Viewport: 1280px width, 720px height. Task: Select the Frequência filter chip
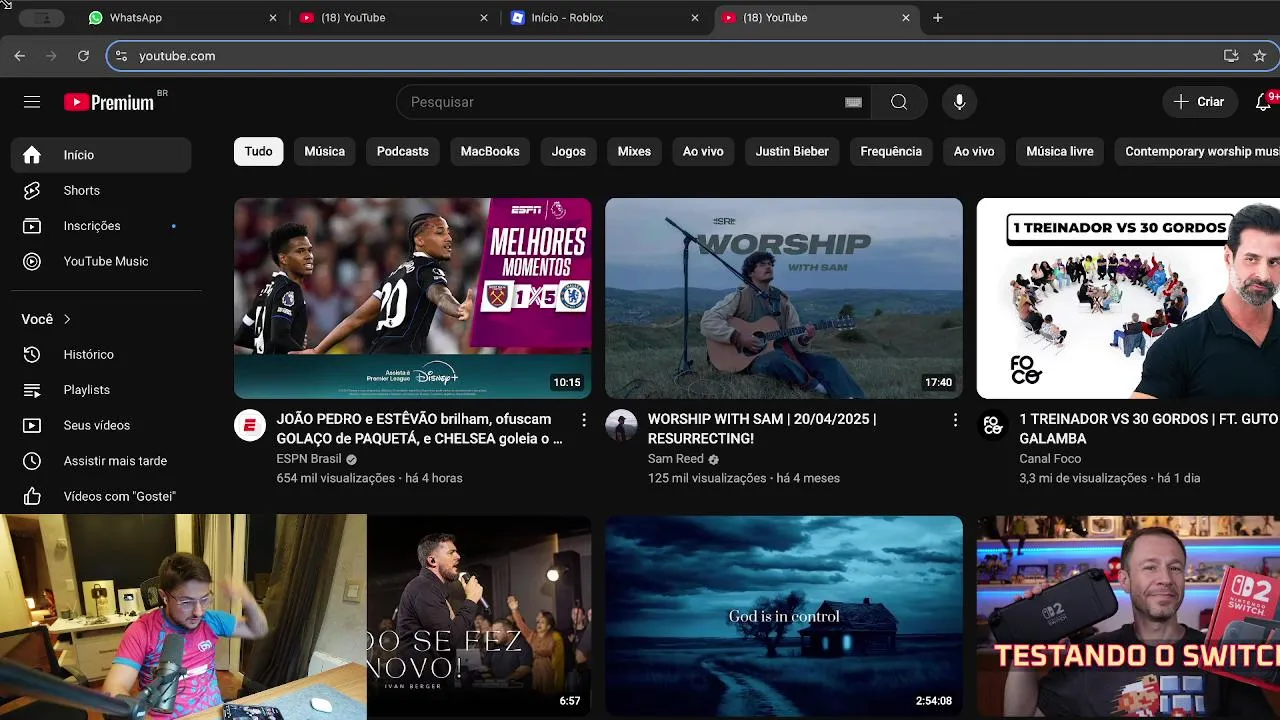(x=891, y=151)
